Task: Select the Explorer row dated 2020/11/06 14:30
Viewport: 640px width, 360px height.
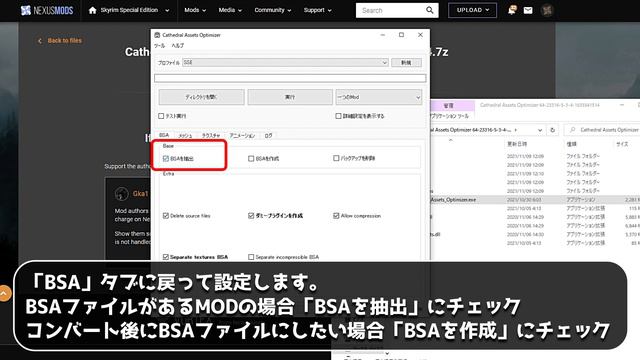Action: [535, 234]
